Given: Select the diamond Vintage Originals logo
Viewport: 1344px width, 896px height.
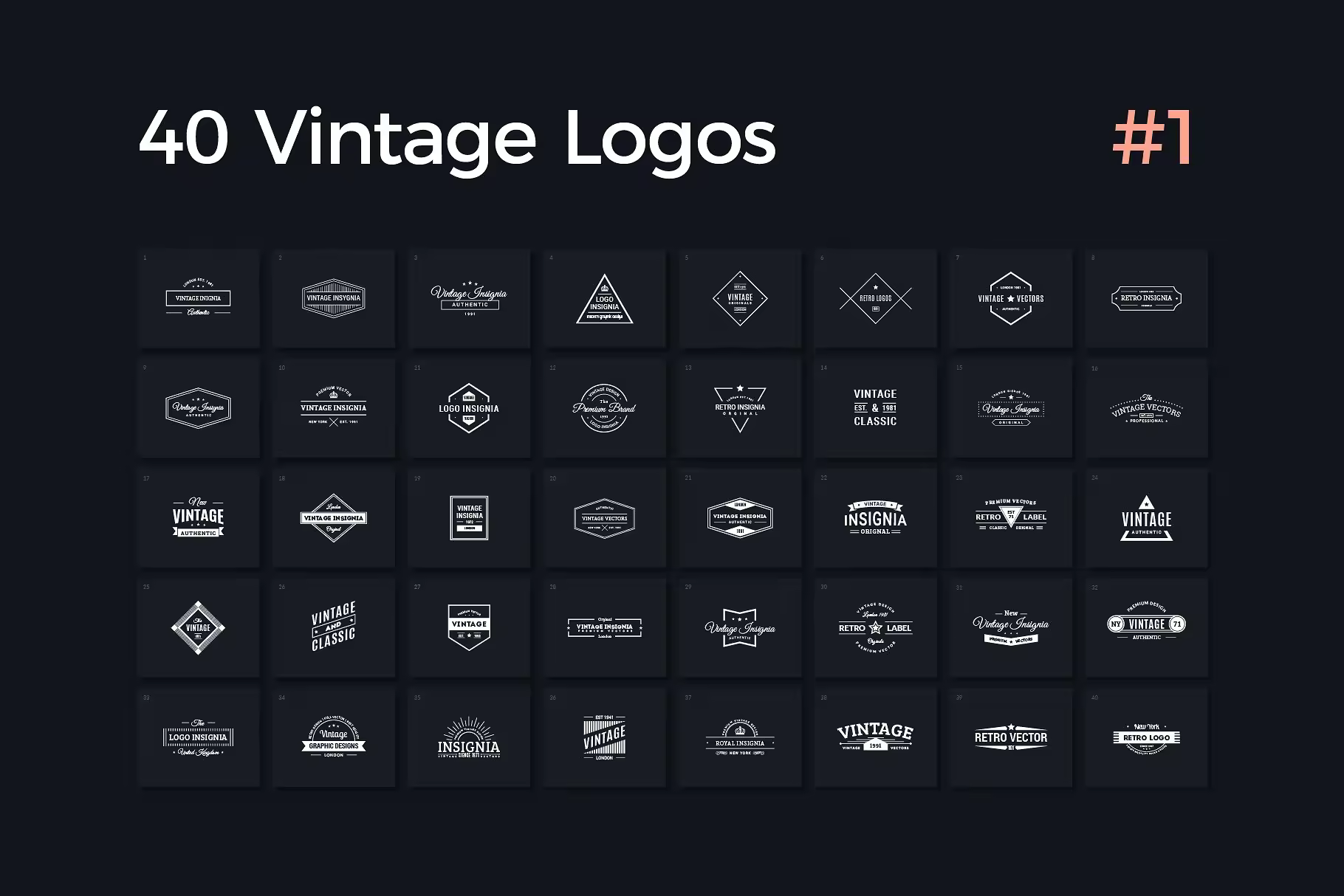Looking at the screenshot, I should (740, 299).
